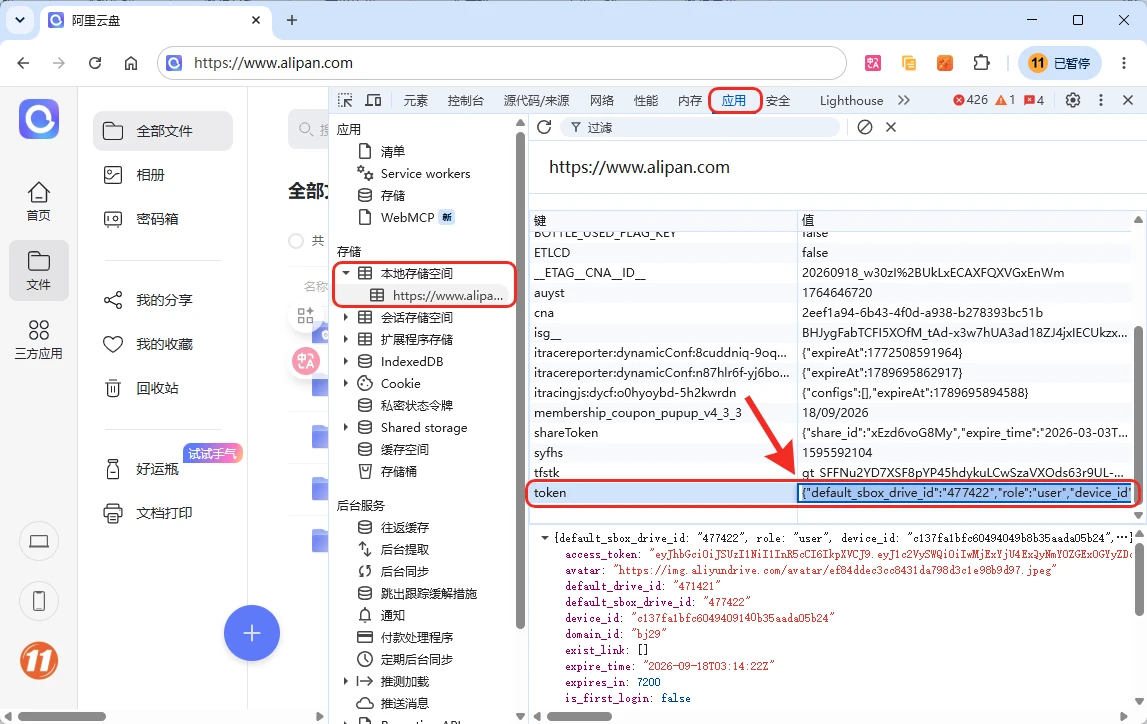
Task: Open Service workers item
Action: click(414, 173)
